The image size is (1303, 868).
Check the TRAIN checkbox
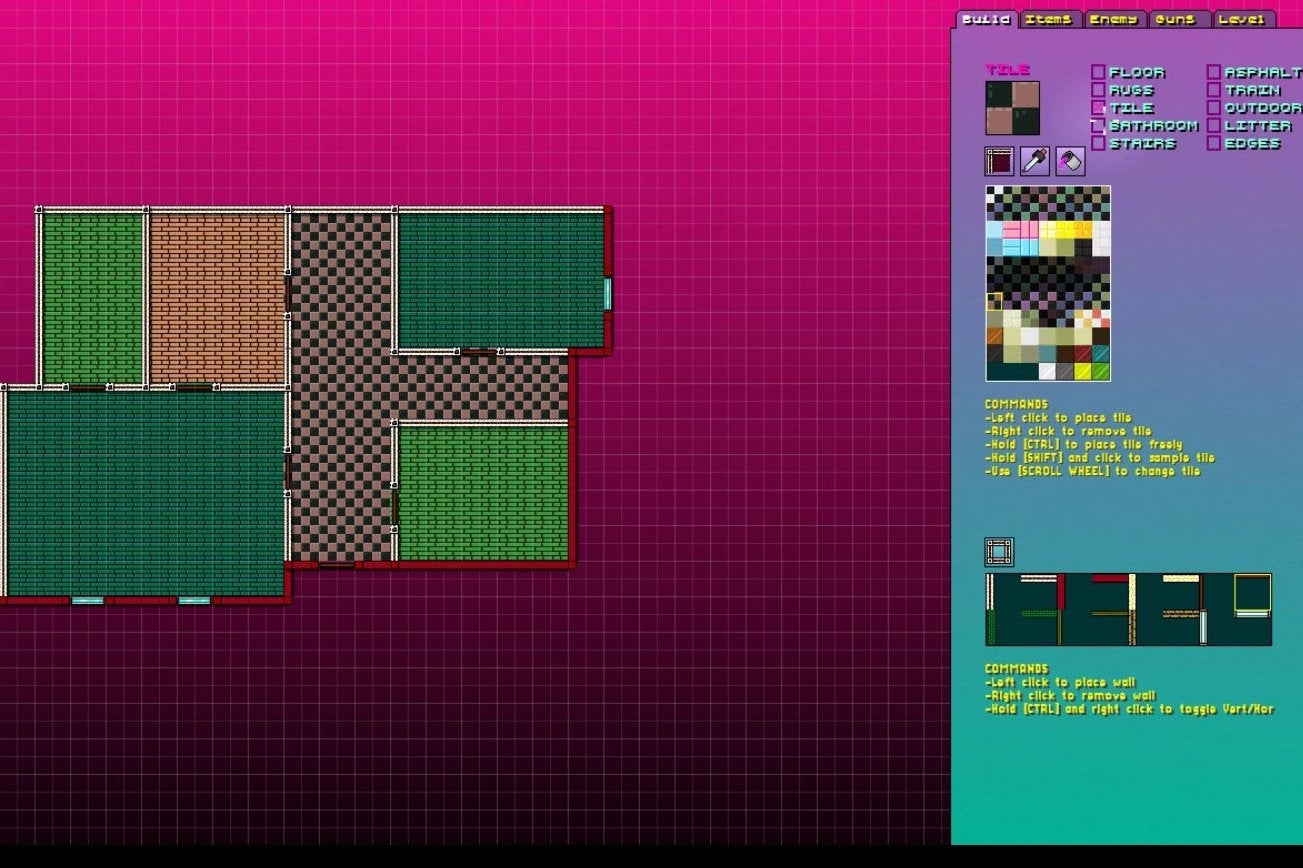pyautogui.click(x=1215, y=90)
